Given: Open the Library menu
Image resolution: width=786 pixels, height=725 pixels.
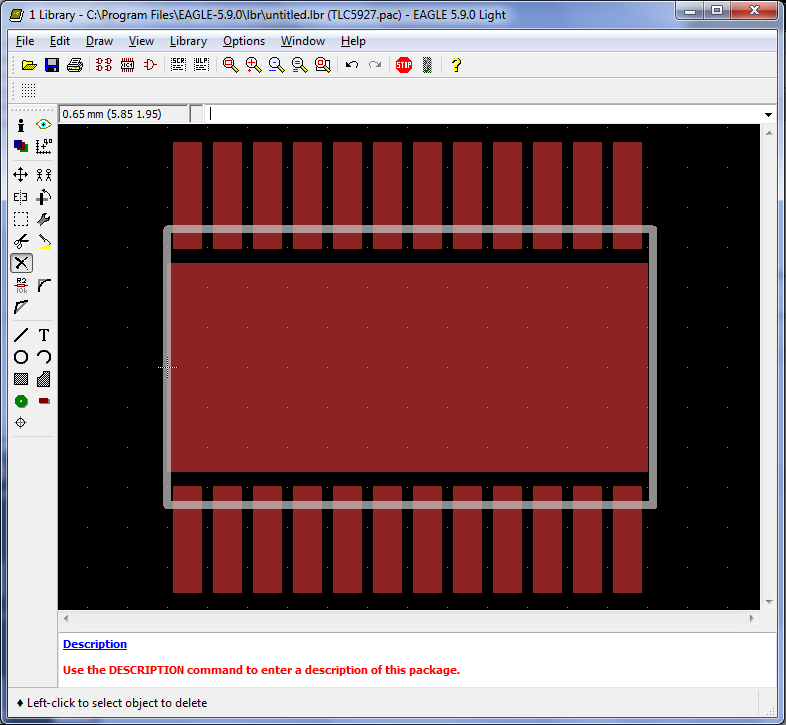Looking at the screenshot, I should click(x=188, y=41).
